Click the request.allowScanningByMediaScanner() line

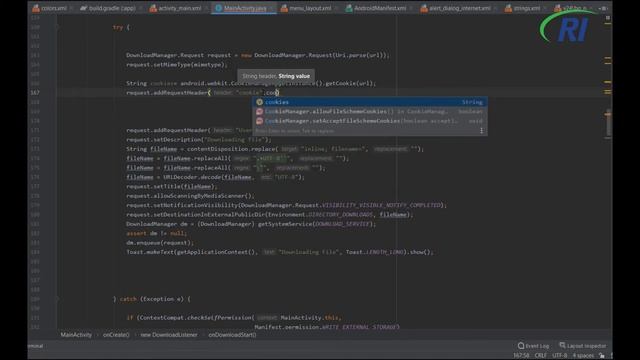(x=190, y=196)
